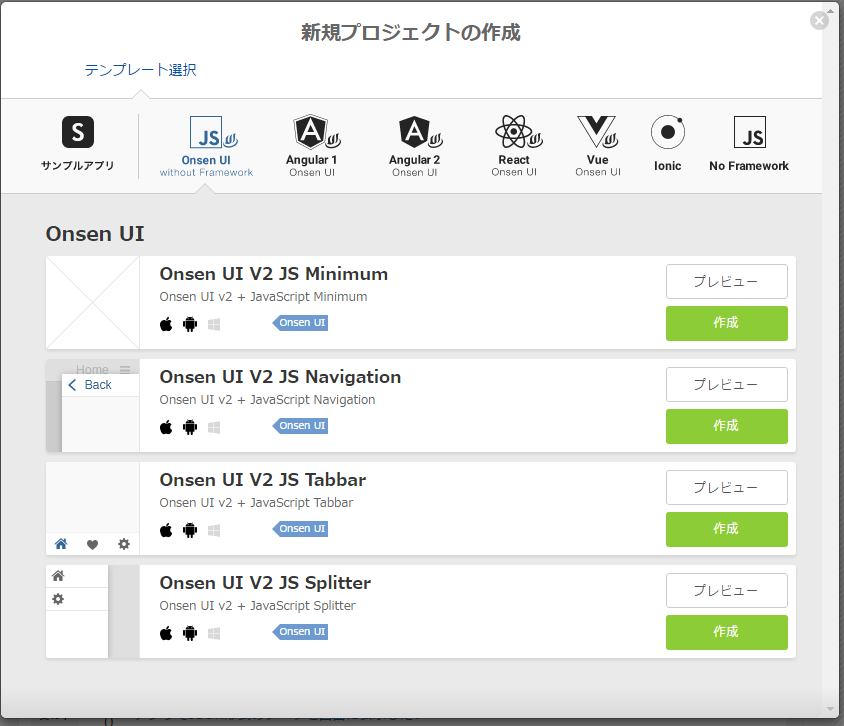Viewport: 844px width, 726px height.
Task: Click the テンプレート選択 step link
Action: tap(140, 70)
